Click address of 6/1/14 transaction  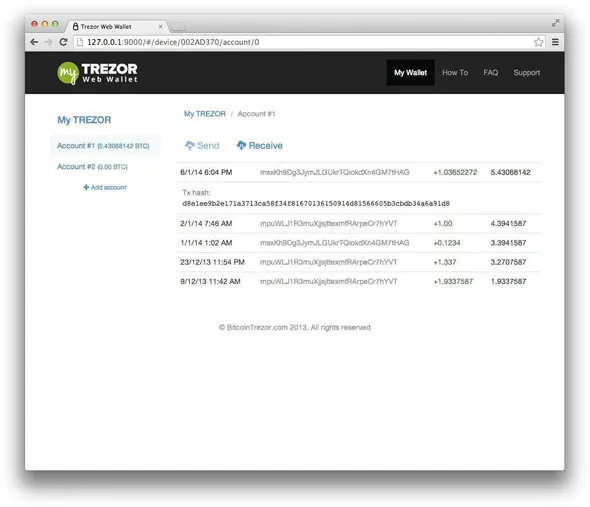(335, 172)
